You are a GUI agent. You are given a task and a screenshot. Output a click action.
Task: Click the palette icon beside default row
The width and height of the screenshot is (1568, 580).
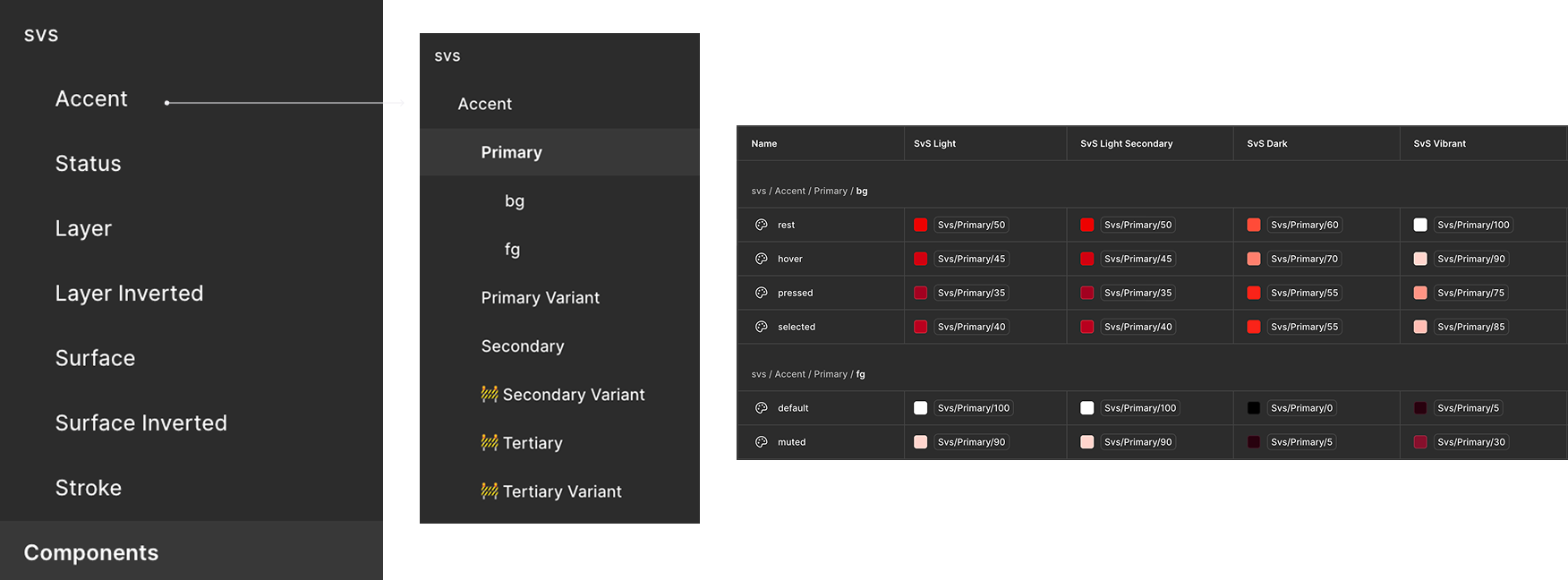pos(761,408)
